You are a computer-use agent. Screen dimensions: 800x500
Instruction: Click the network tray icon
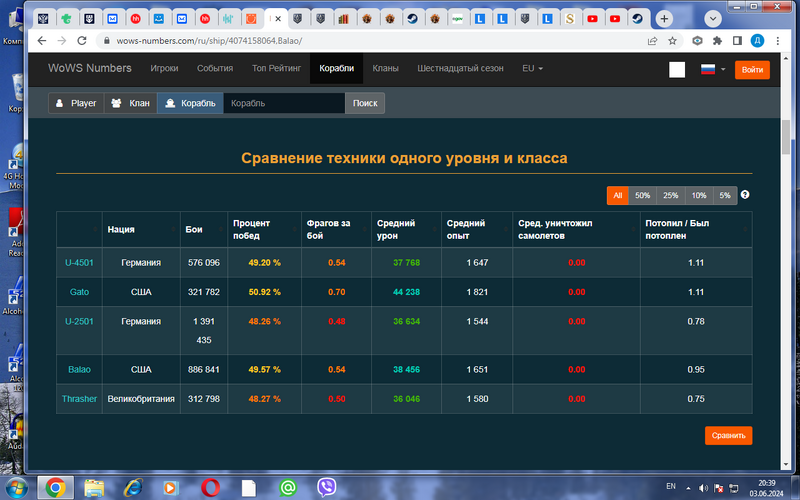click(x=734, y=488)
